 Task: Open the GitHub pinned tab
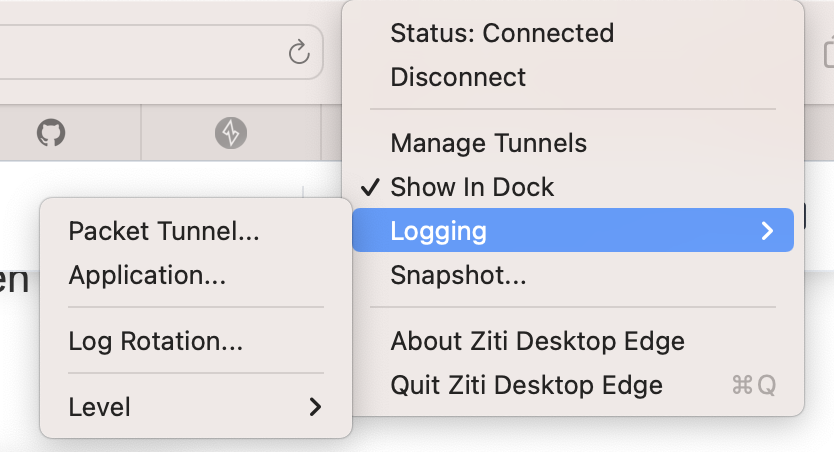coord(51,132)
